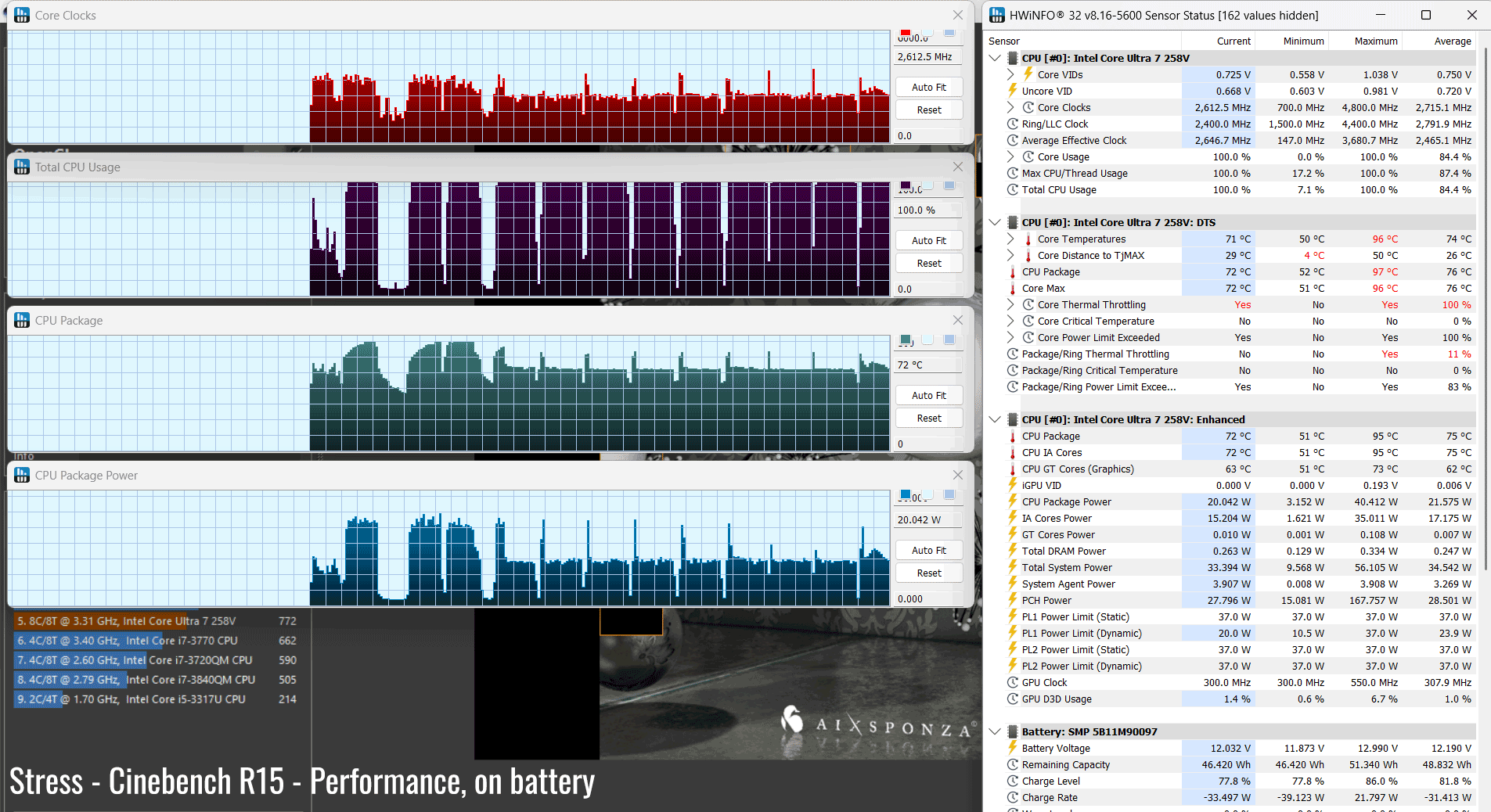The height and width of the screenshot is (812, 1491).
Task: Close the Total CPU Usage graph window
Action: (x=958, y=167)
